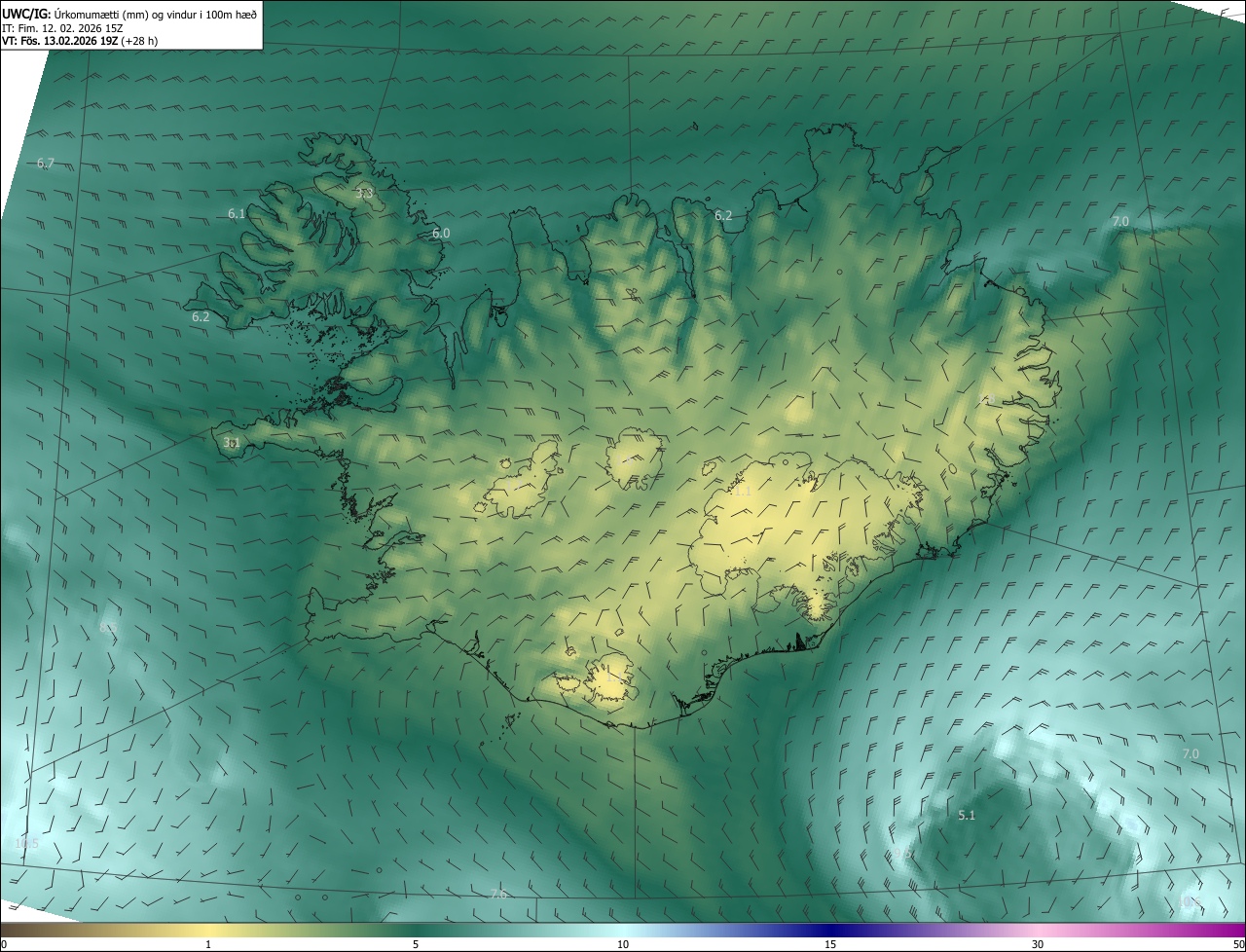
Task: Click the '50' tick label on the color scale
Action: (x=1238, y=944)
